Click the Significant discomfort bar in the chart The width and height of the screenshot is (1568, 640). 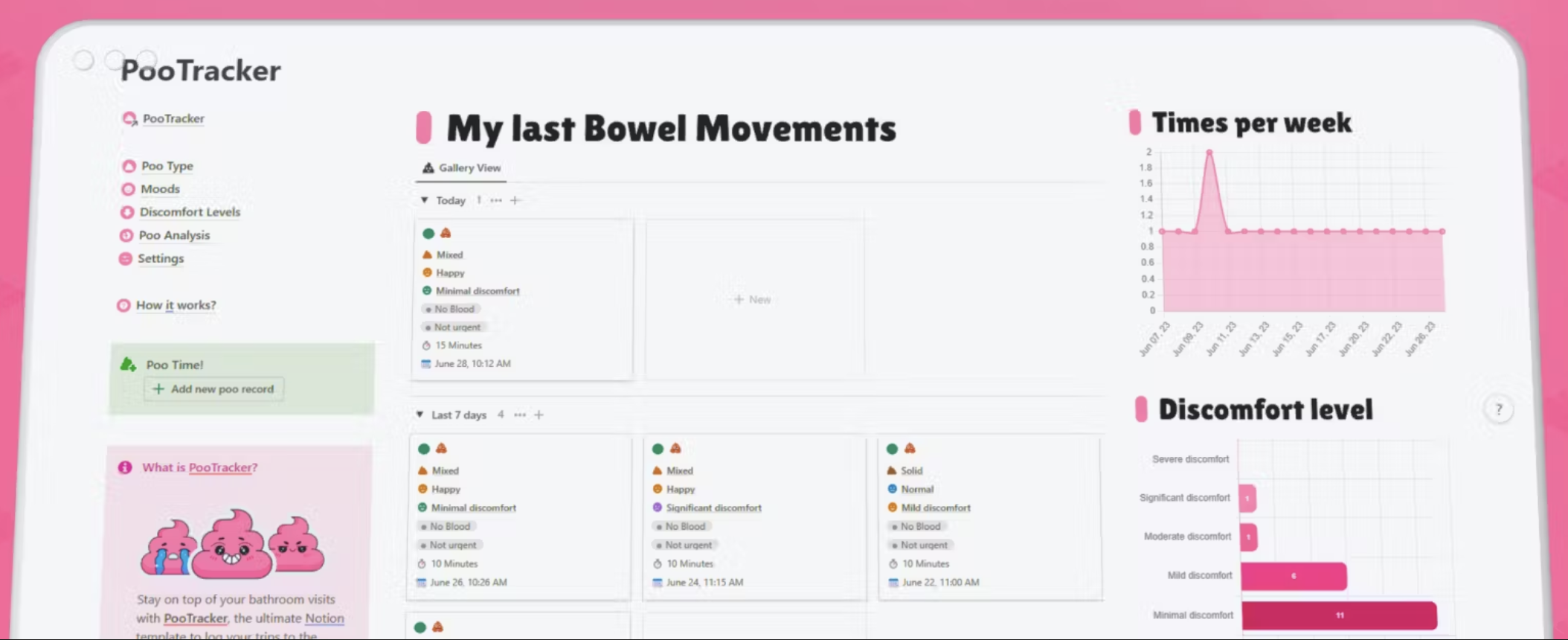pos(1248,499)
